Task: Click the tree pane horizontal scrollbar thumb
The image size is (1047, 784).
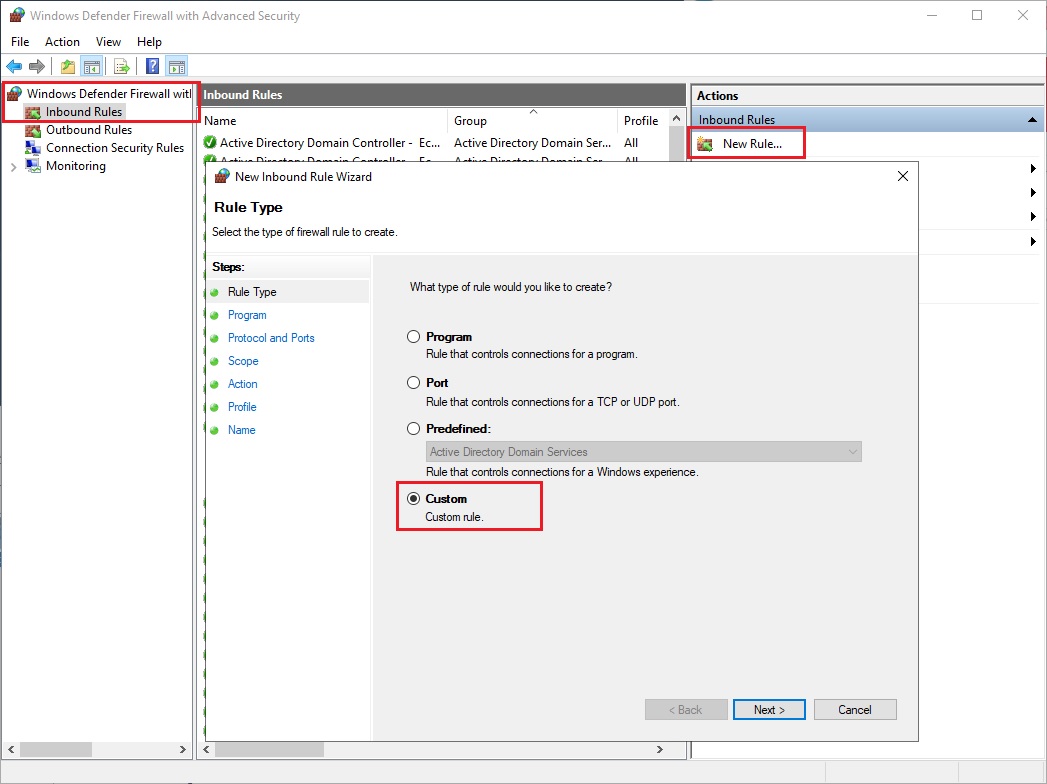Action: [x=55, y=749]
